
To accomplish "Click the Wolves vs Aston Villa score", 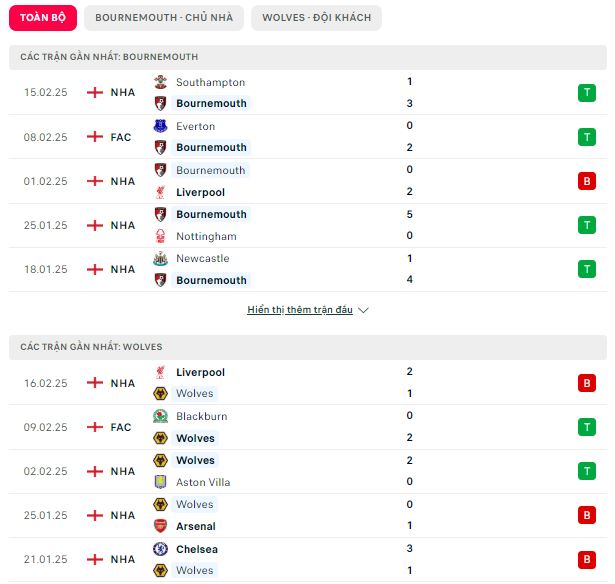I will 409,471.
